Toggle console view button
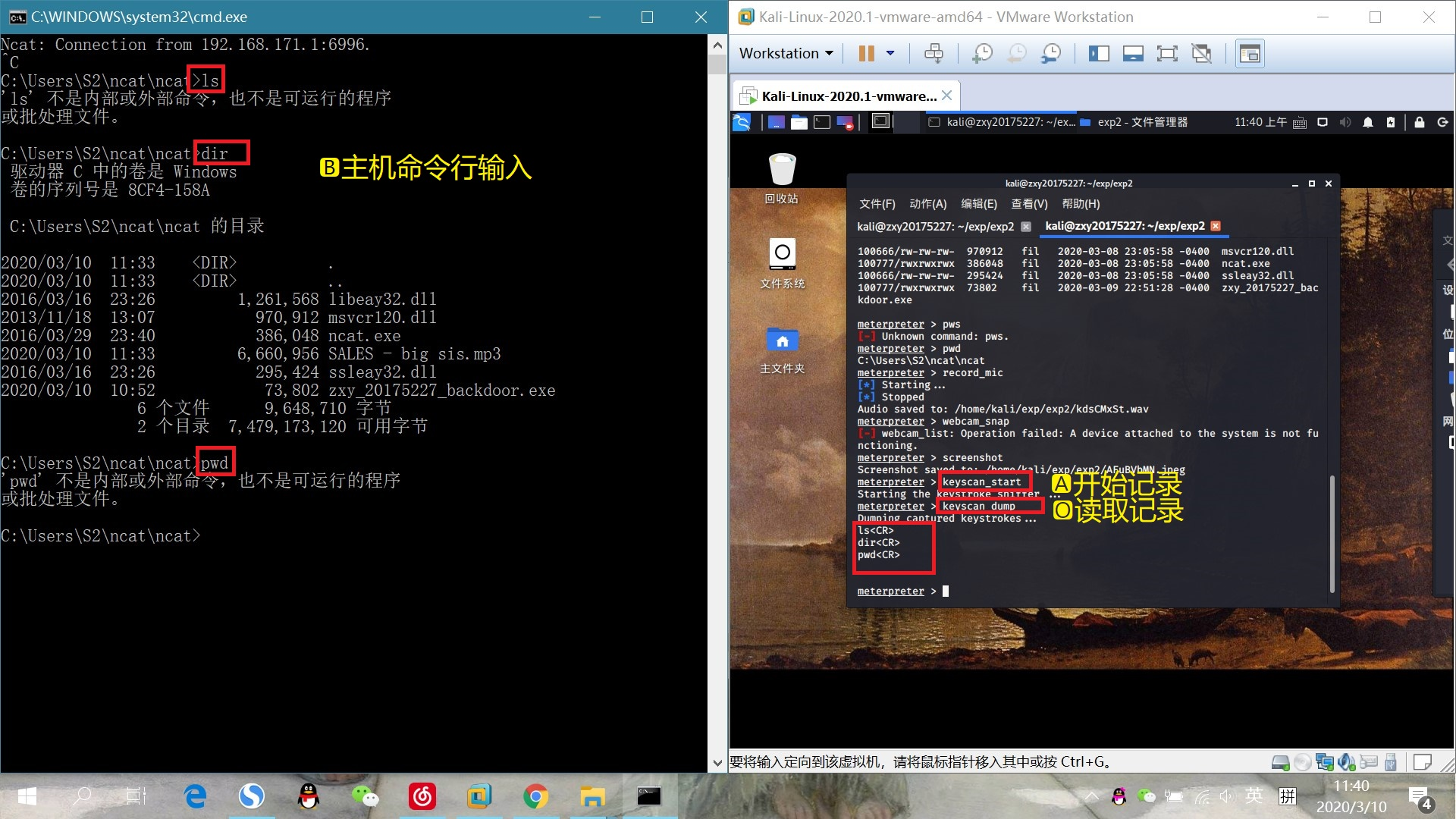Image resolution: width=1456 pixels, height=819 pixels. (1249, 53)
